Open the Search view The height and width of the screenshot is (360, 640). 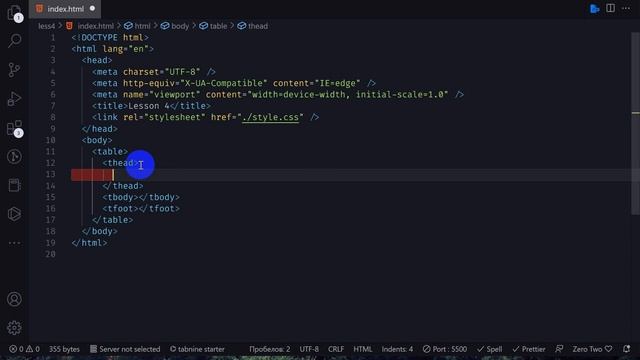tap(14, 41)
